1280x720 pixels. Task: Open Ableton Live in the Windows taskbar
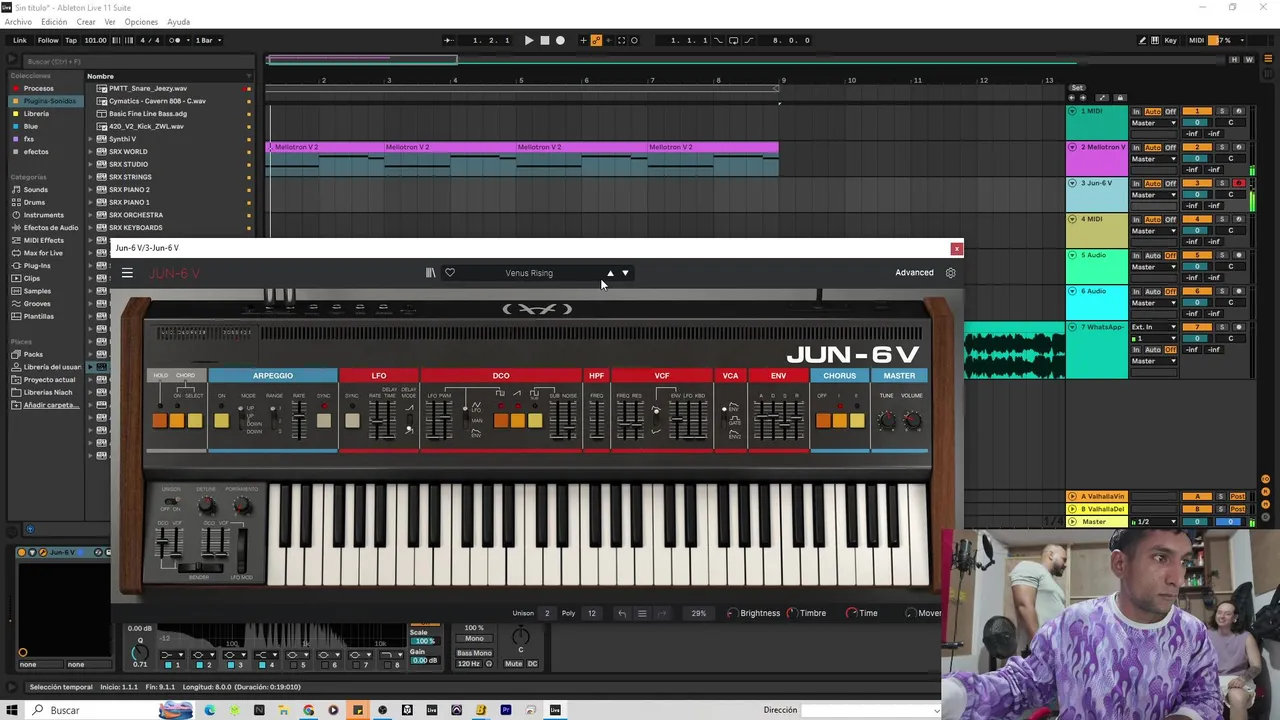pos(555,710)
